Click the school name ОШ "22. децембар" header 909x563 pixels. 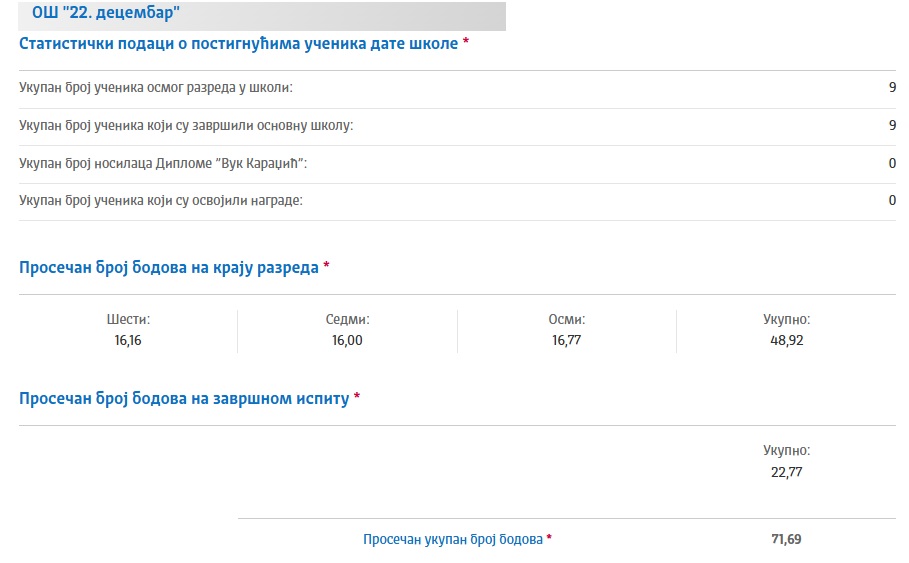pyautogui.click(x=106, y=12)
